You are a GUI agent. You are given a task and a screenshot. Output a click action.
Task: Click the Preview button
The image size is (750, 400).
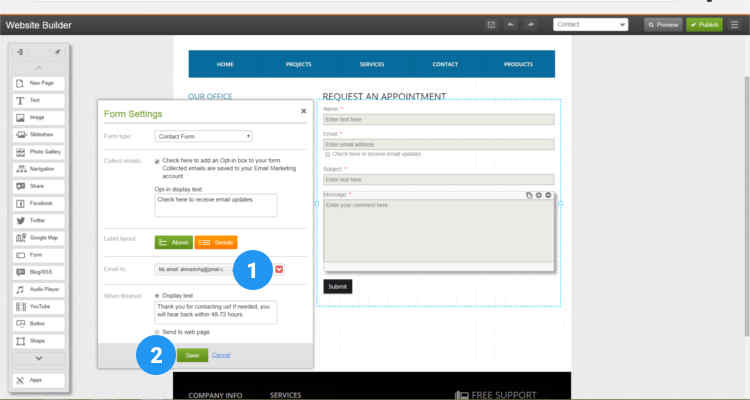coord(663,25)
